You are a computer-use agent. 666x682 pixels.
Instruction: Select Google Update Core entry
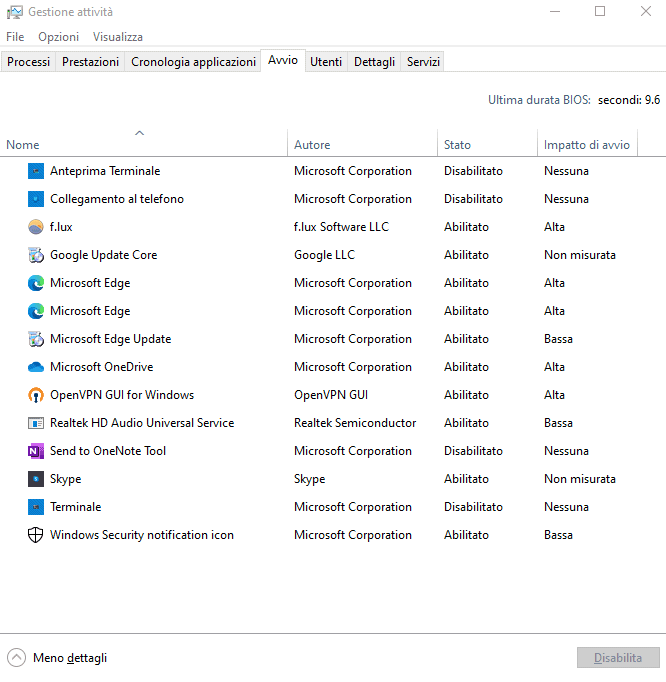pos(104,255)
